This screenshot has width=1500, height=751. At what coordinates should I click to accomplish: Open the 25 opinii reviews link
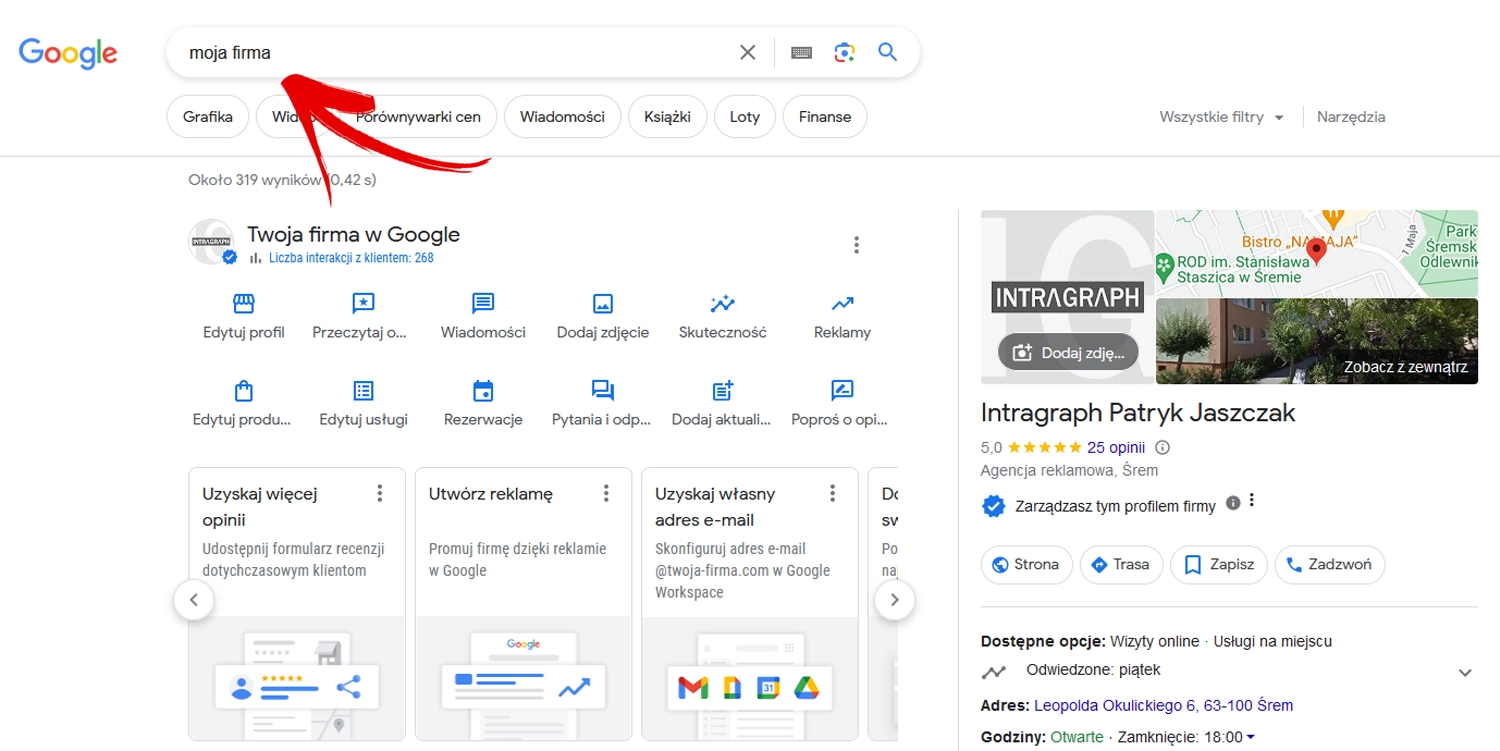[1115, 447]
